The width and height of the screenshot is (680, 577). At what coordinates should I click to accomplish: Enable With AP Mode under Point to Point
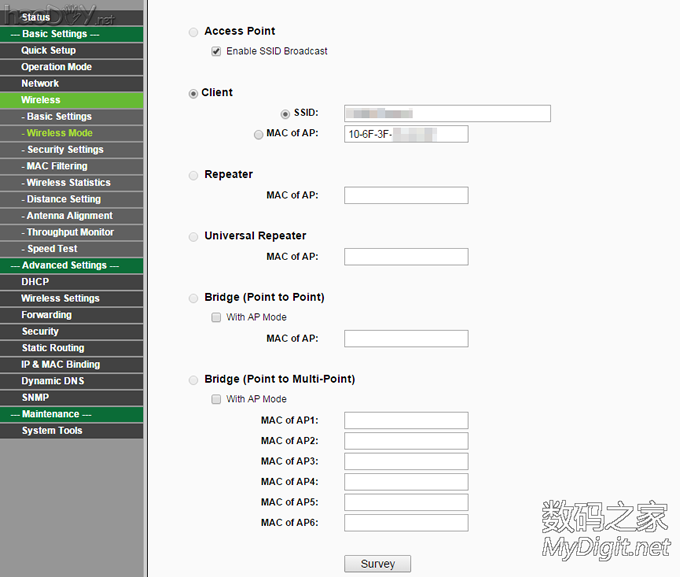216,318
